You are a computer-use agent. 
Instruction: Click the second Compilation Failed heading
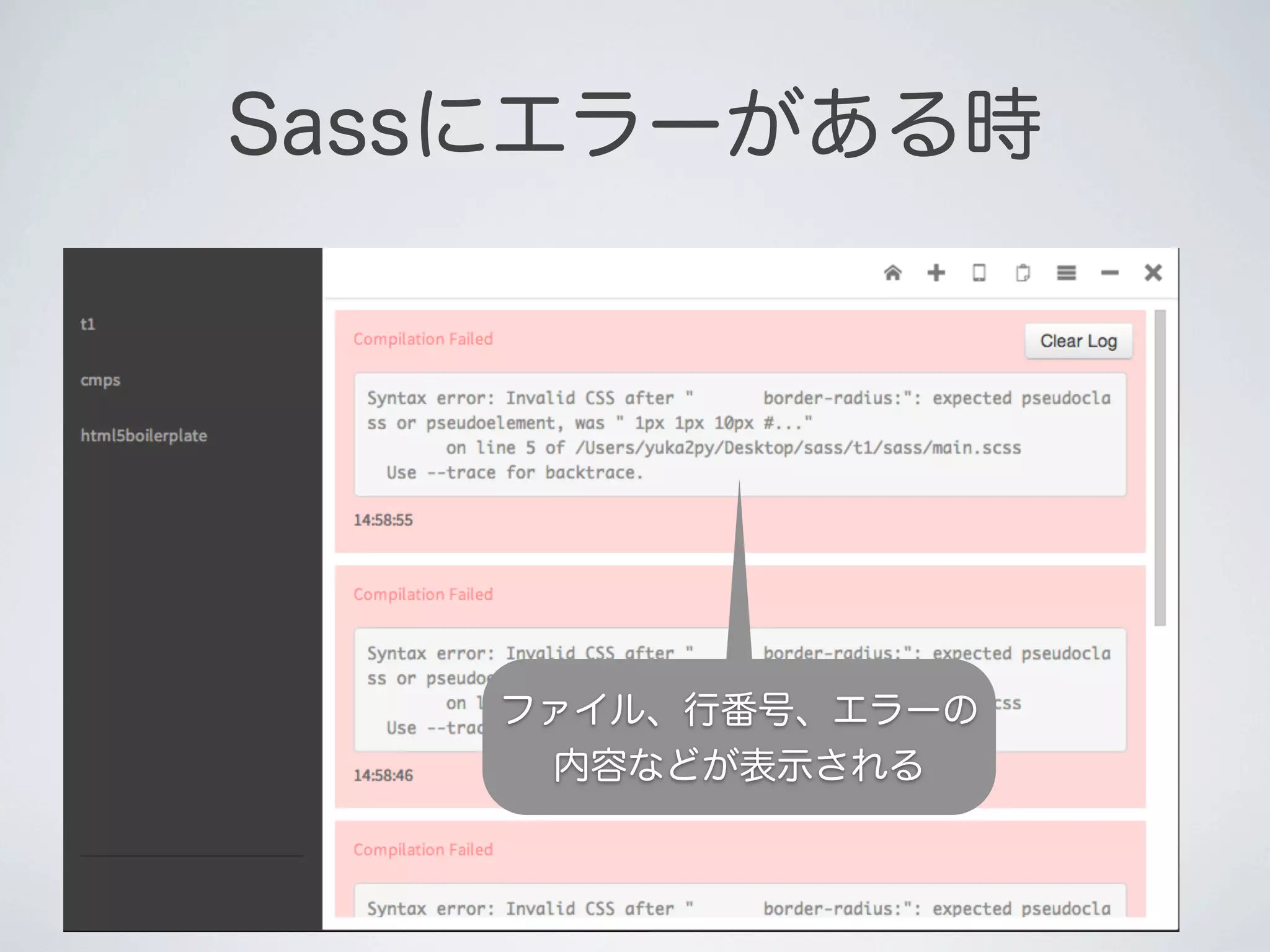[423, 594]
